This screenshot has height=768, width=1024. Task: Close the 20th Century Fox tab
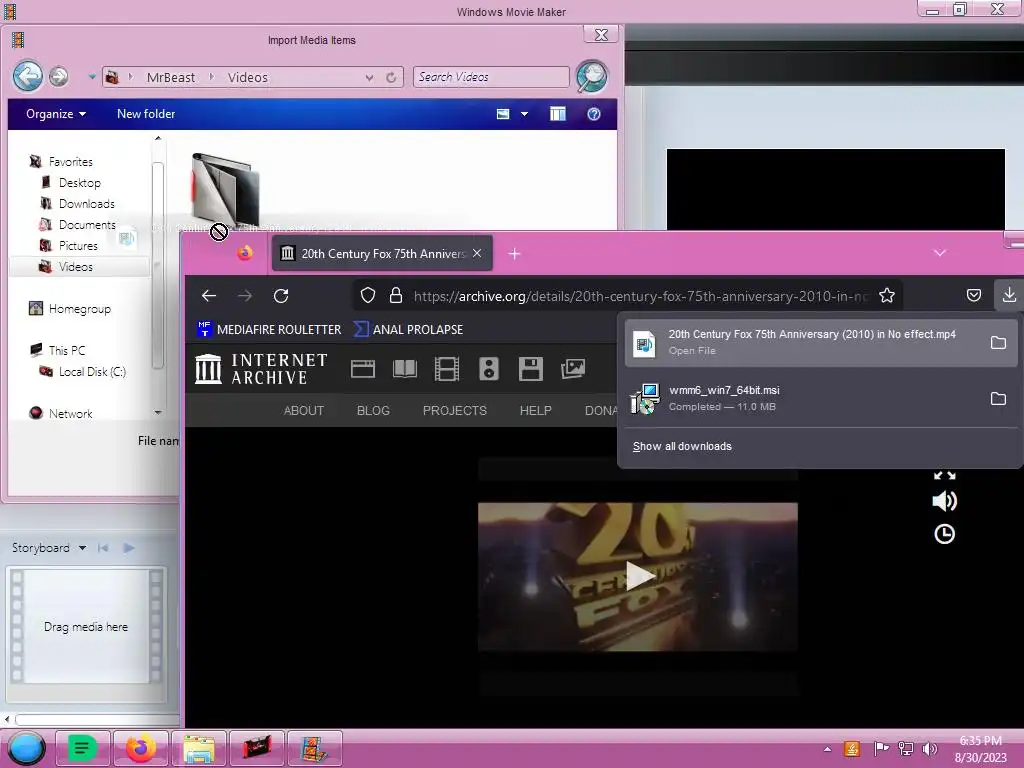coord(477,253)
